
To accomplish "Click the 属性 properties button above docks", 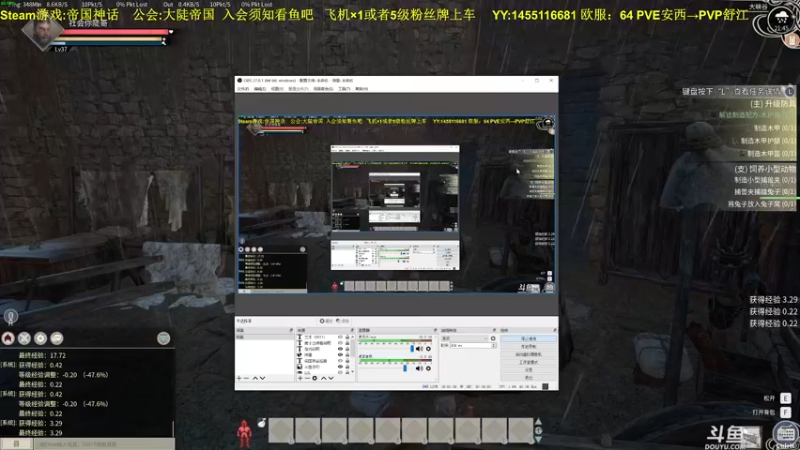I will pyautogui.click(x=326, y=321).
